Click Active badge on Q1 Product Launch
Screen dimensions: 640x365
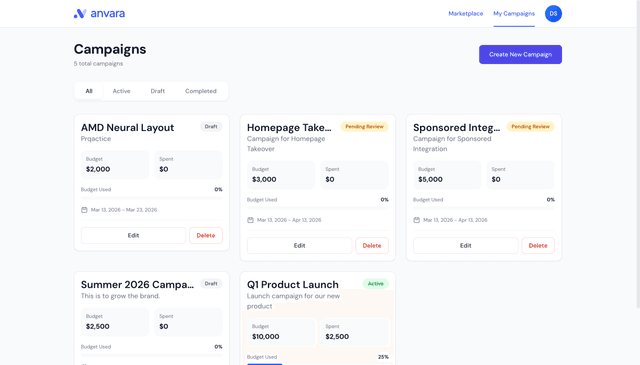[x=376, y=284]
